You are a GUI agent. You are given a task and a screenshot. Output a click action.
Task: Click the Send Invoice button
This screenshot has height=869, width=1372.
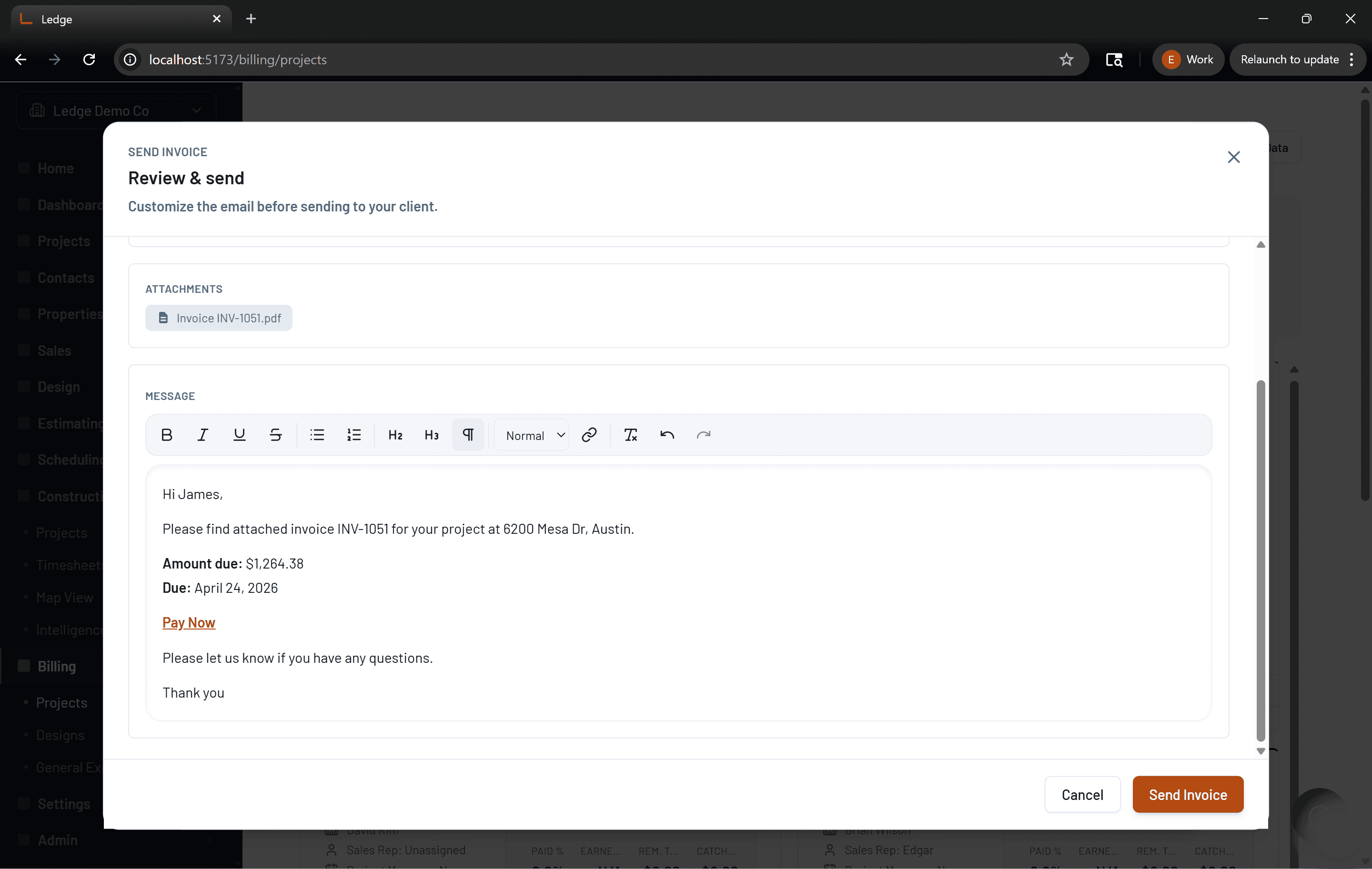click(1188, 794)
